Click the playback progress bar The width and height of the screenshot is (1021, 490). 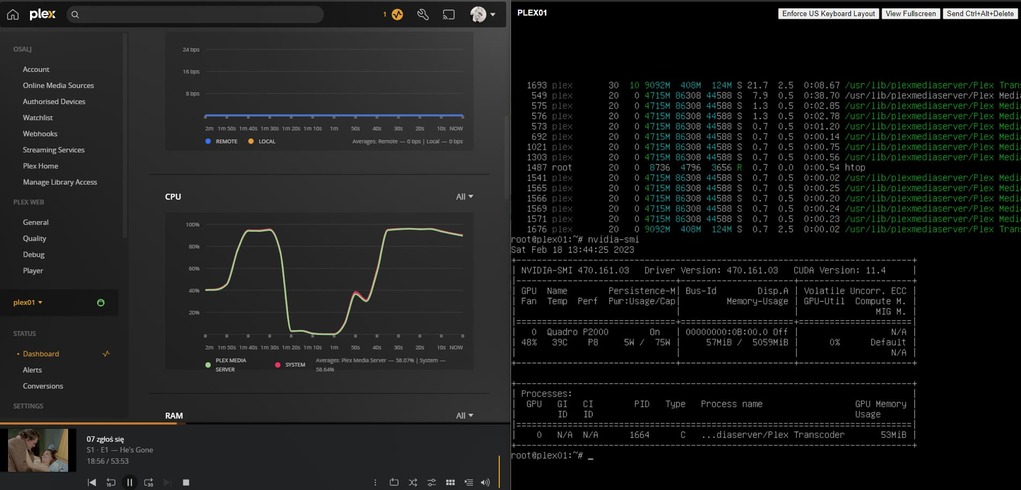pos(250,424)
